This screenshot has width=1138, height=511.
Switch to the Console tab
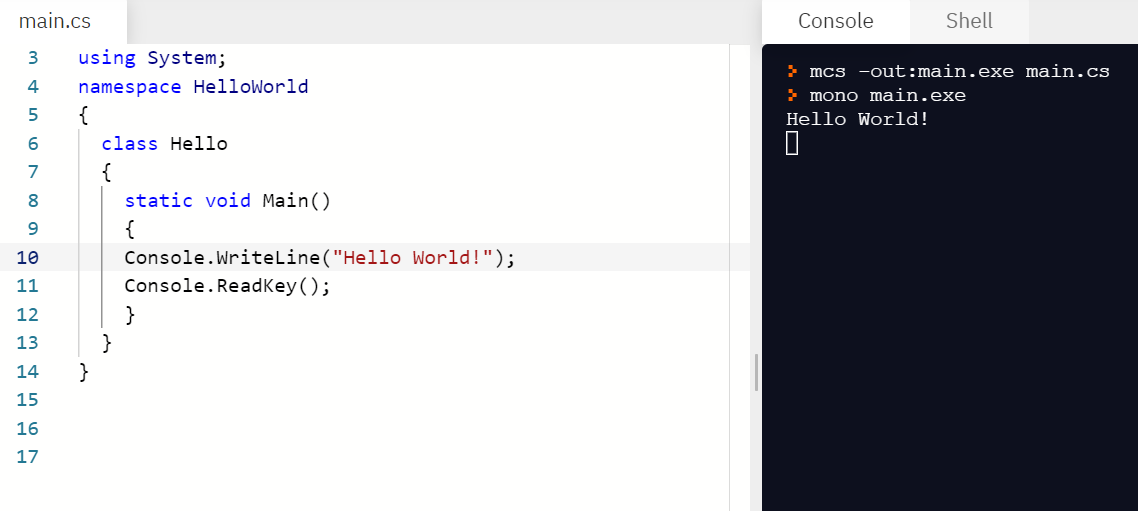[x=835, y=21]
